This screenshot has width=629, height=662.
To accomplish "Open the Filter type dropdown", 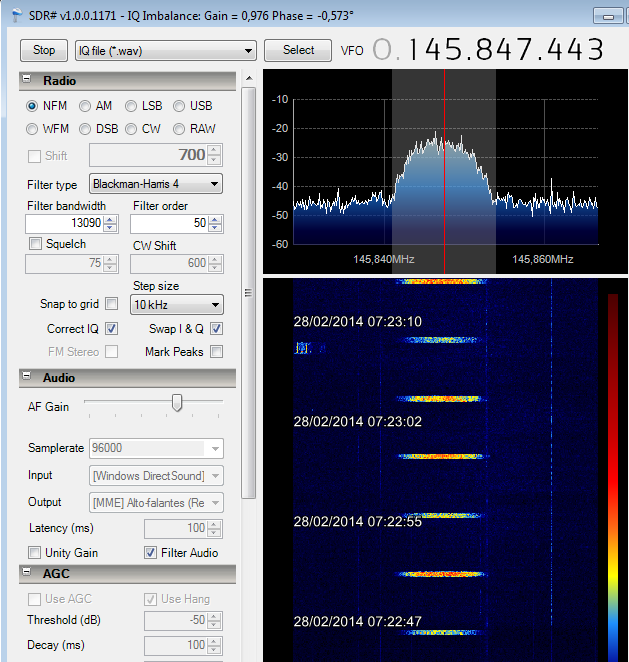I will 156,184.
